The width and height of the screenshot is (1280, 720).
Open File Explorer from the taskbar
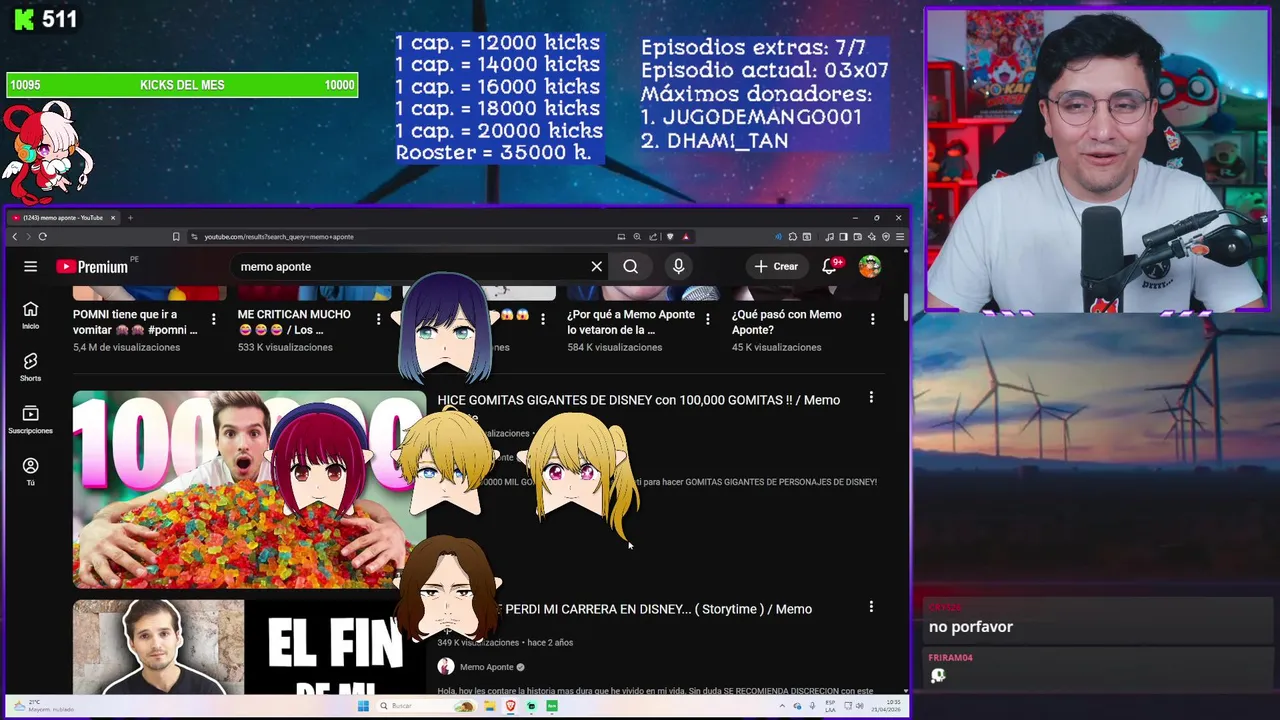tap(489, 706)
